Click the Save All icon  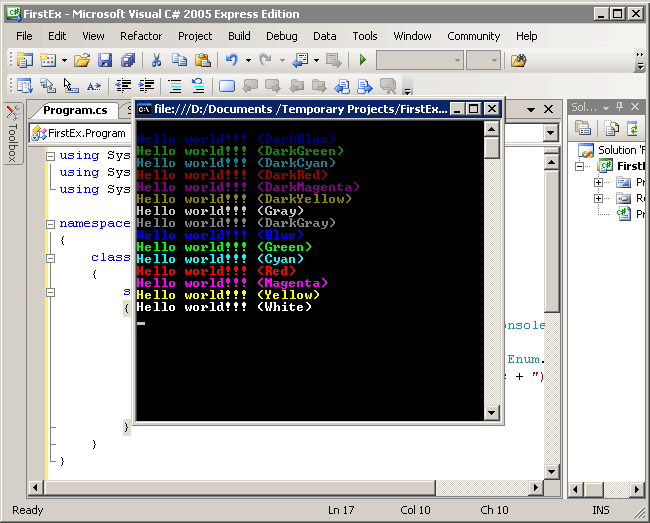[x=128, y=61]
